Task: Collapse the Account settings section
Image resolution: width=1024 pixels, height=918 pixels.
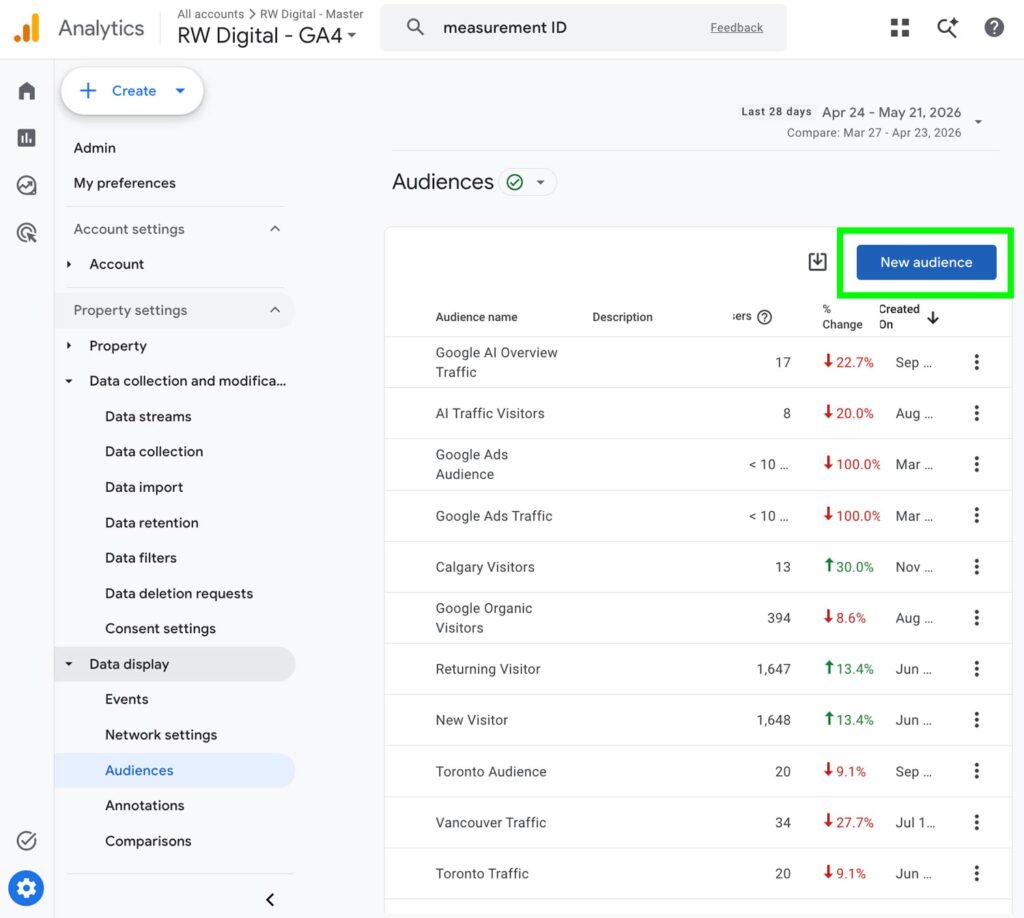Action: tap(275, 229)
